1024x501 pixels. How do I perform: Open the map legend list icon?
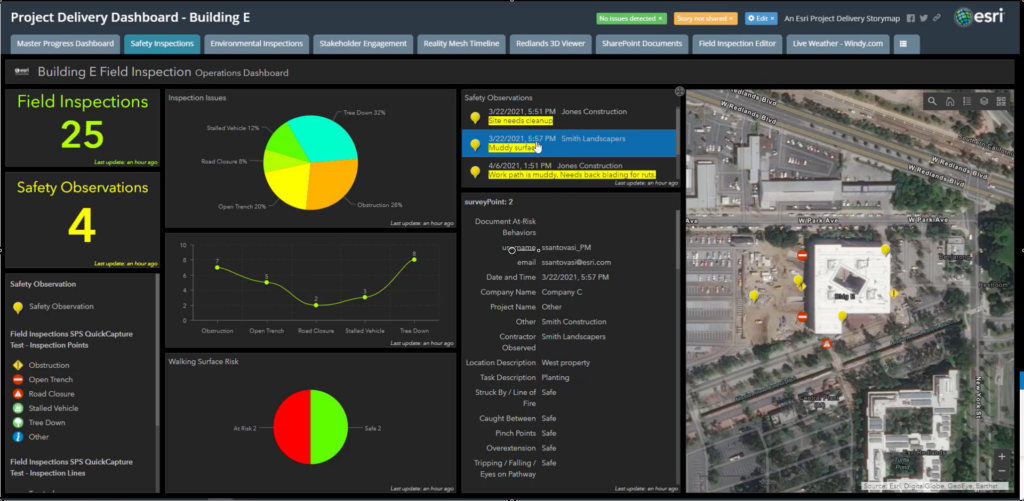tap(967, 101)
